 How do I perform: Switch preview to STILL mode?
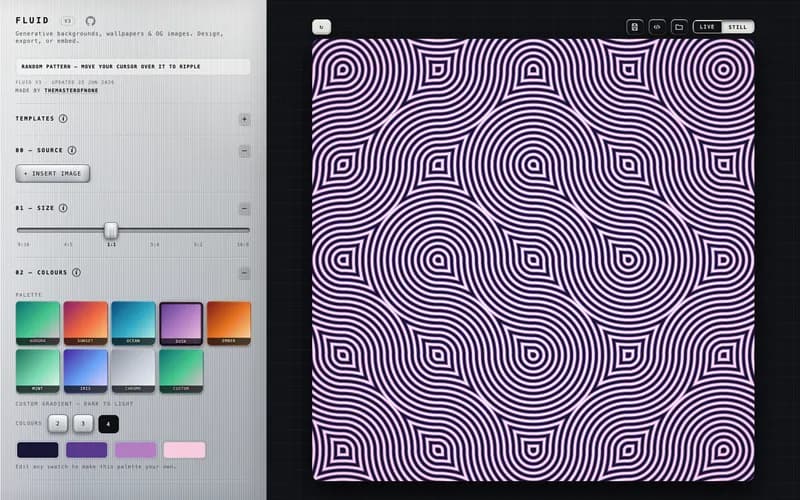click(x=737, y=27)
